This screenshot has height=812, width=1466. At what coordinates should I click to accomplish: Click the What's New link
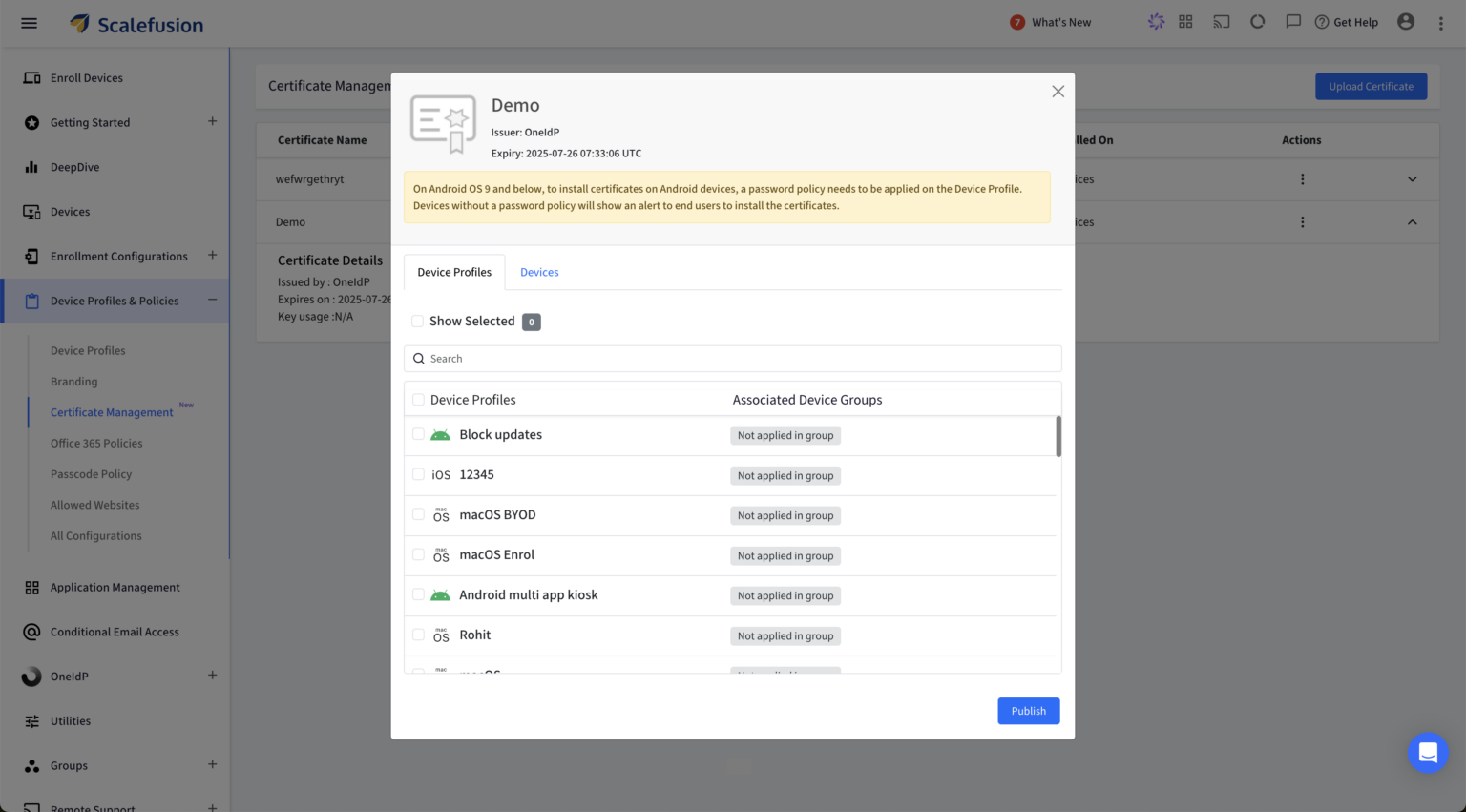pyautogui.click(x=1061, y=22)
